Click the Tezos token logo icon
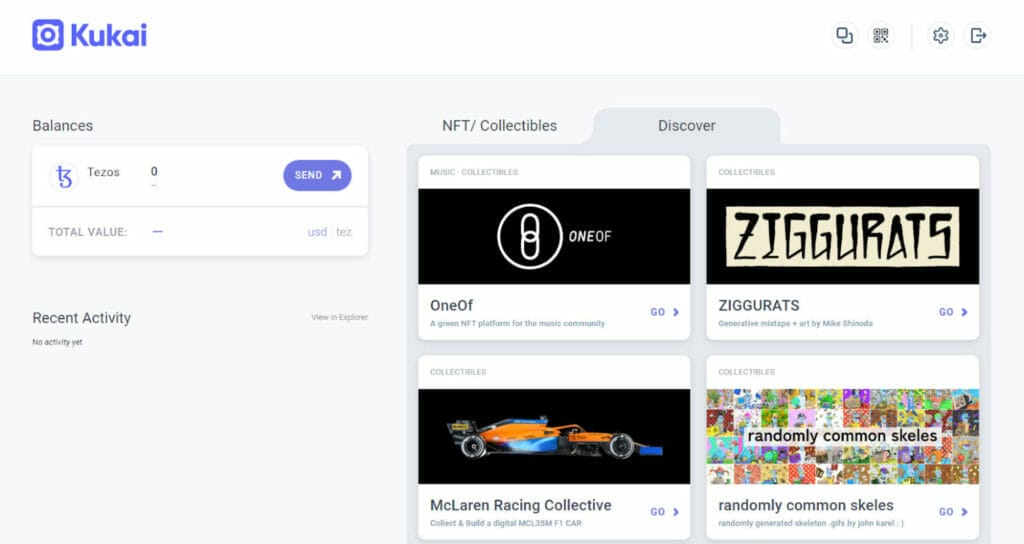This screenshot has width=1024, height=544. pyautogui.click(x=64, y=176)
